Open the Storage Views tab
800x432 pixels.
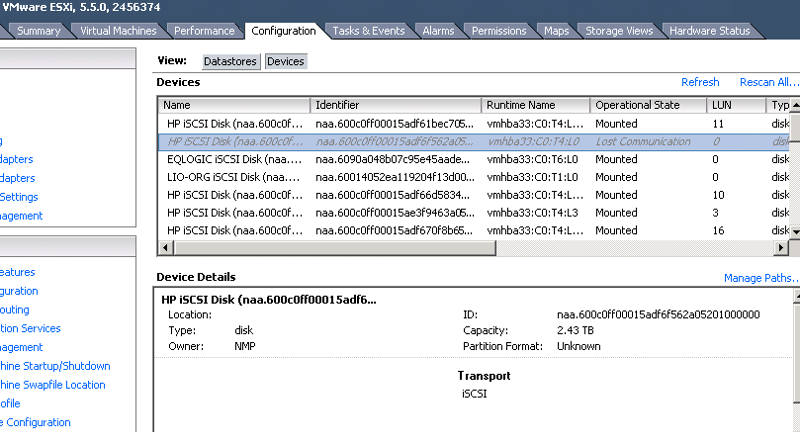(619, 31)
